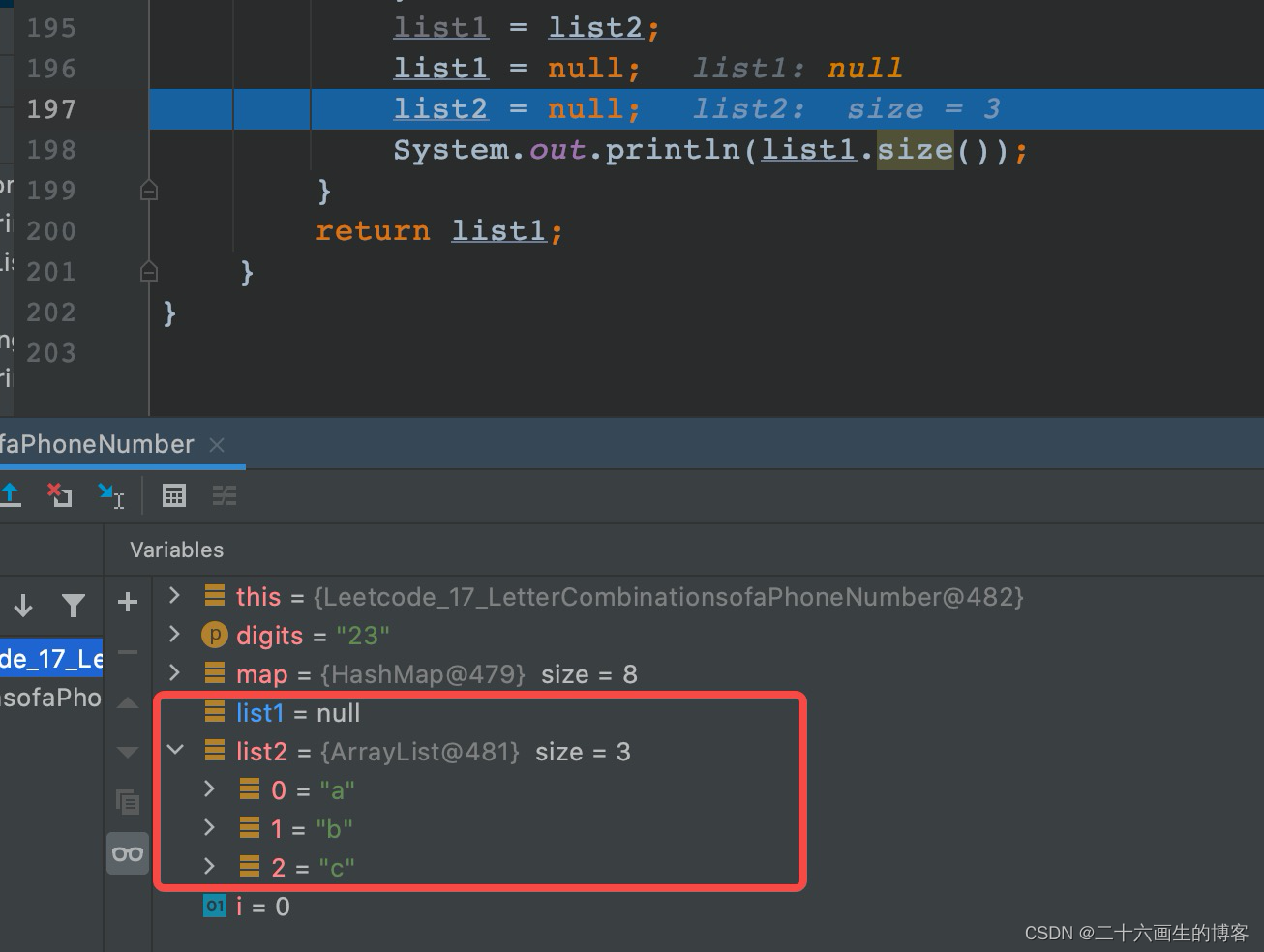The image size is (1264, 952).
Task: Click the navigate-down triangle in variables panel
Action: pyautogui.click(x=127, y=751)
